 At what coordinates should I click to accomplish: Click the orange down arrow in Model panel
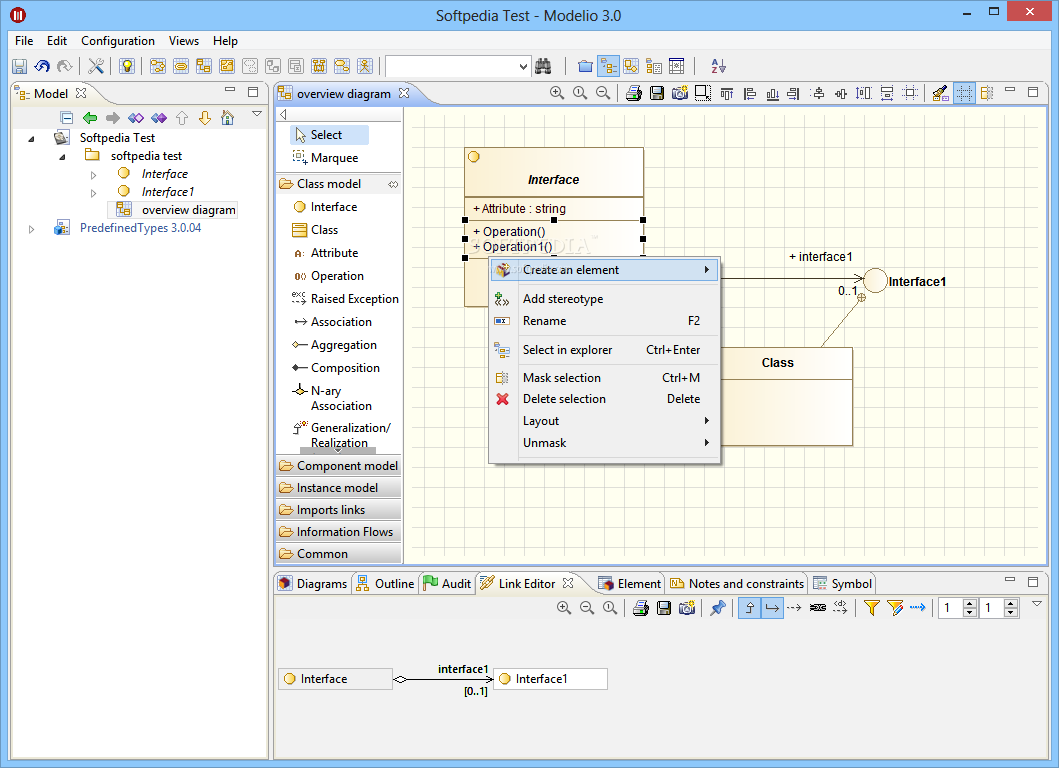(205, 118)
